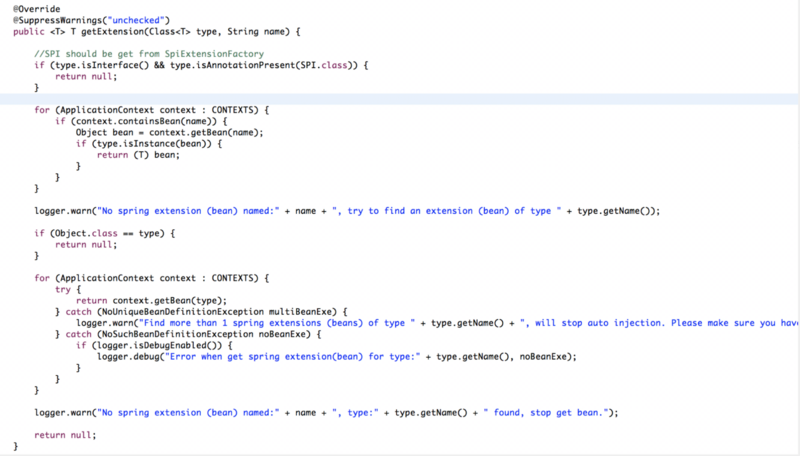Click the first for ApplicationContext loop line
Image resolution: width=800 pixels, height=456 pixels.
click(152, 110)
